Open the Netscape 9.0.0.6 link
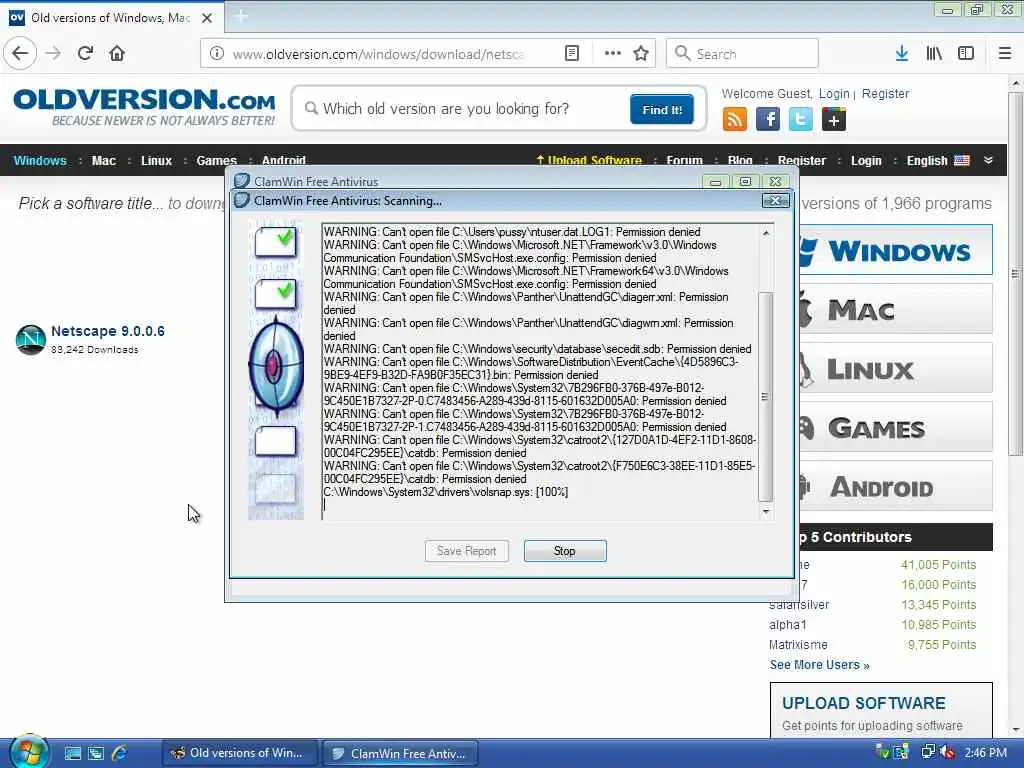This screenshot has height=768, width=1024. [108, 331]
